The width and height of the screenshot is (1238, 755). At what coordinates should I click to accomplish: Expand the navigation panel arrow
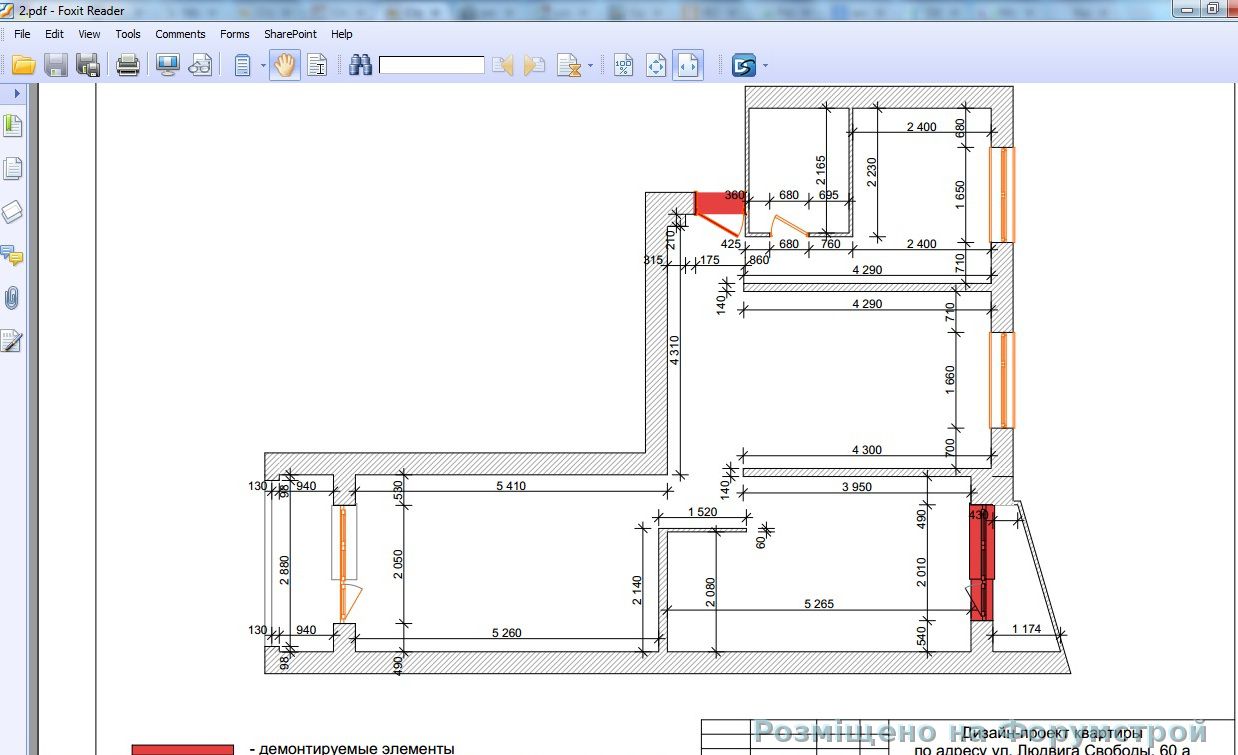click(17, 93)
